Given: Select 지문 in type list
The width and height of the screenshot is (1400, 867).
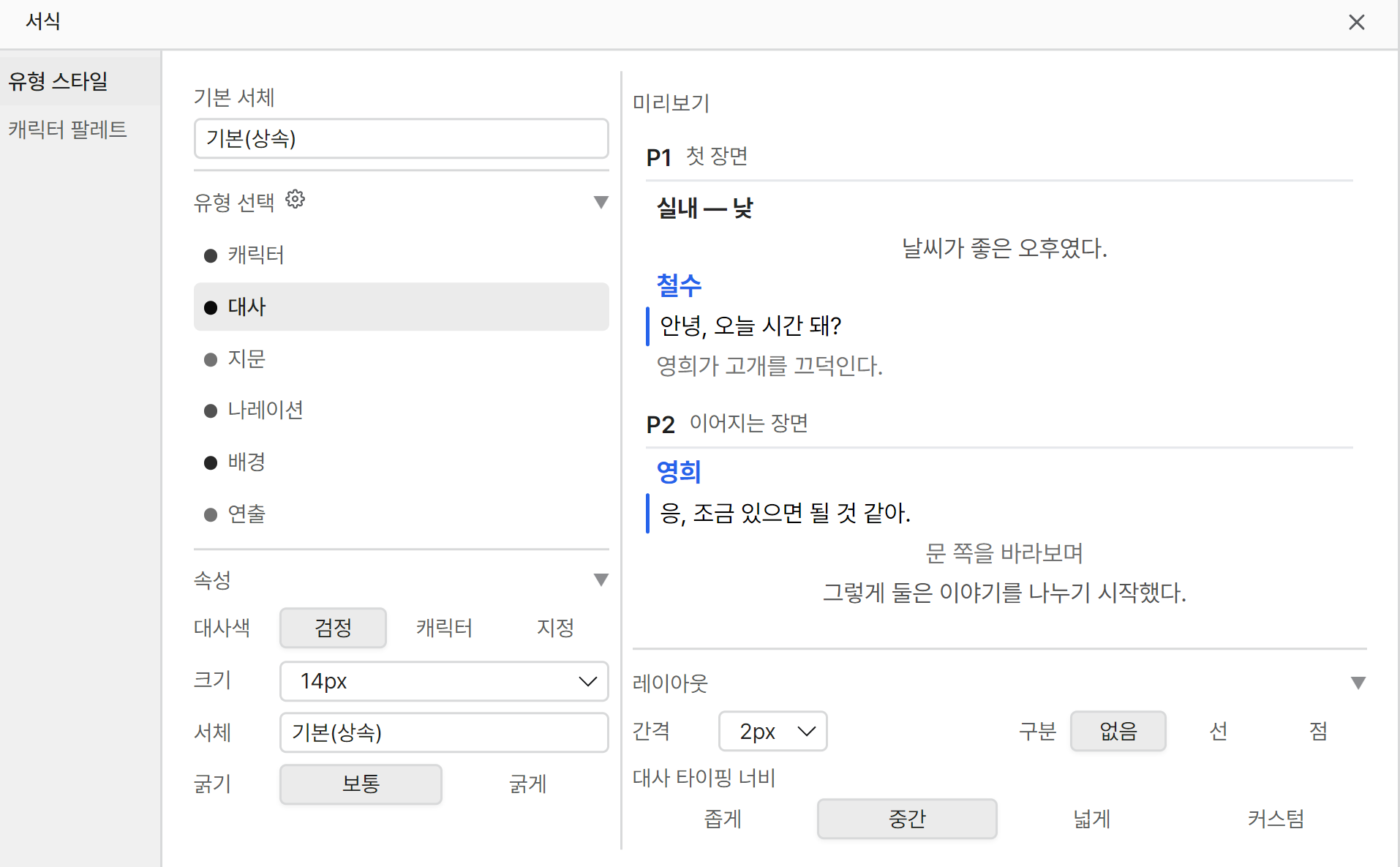Looking at the screenshot, I should point(401,359).
